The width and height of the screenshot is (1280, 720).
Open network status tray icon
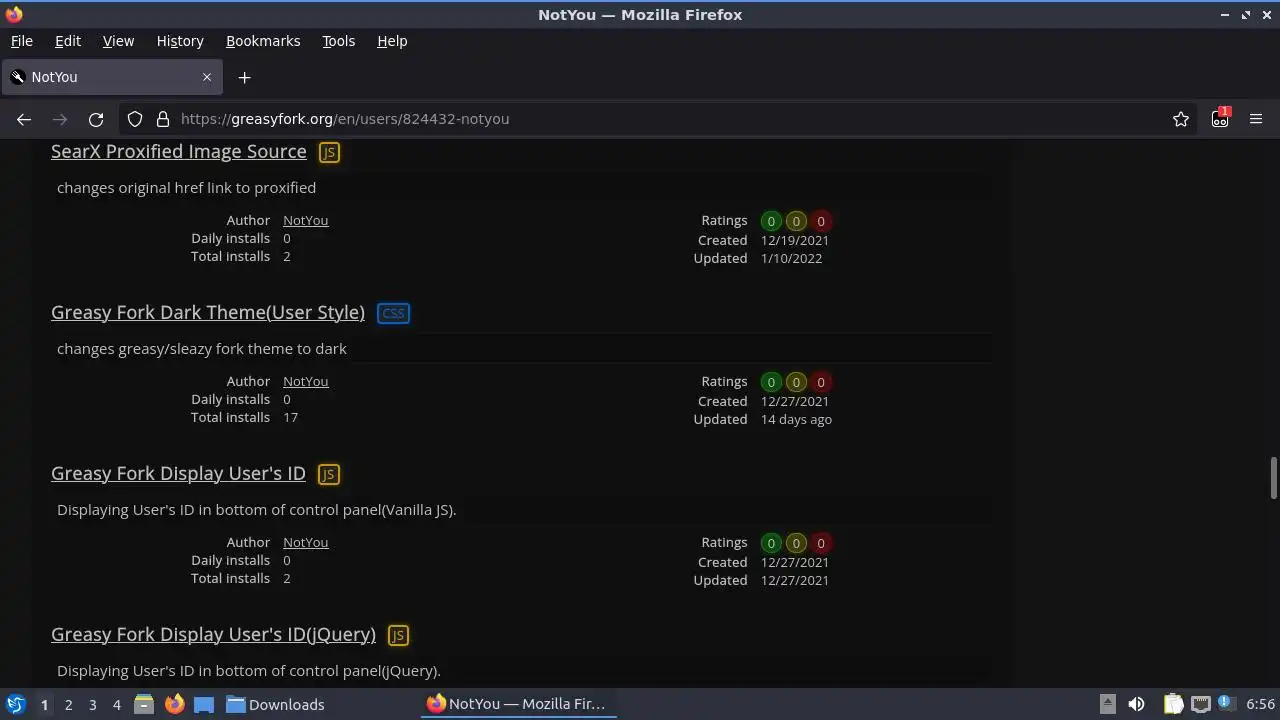point(1201,704)
